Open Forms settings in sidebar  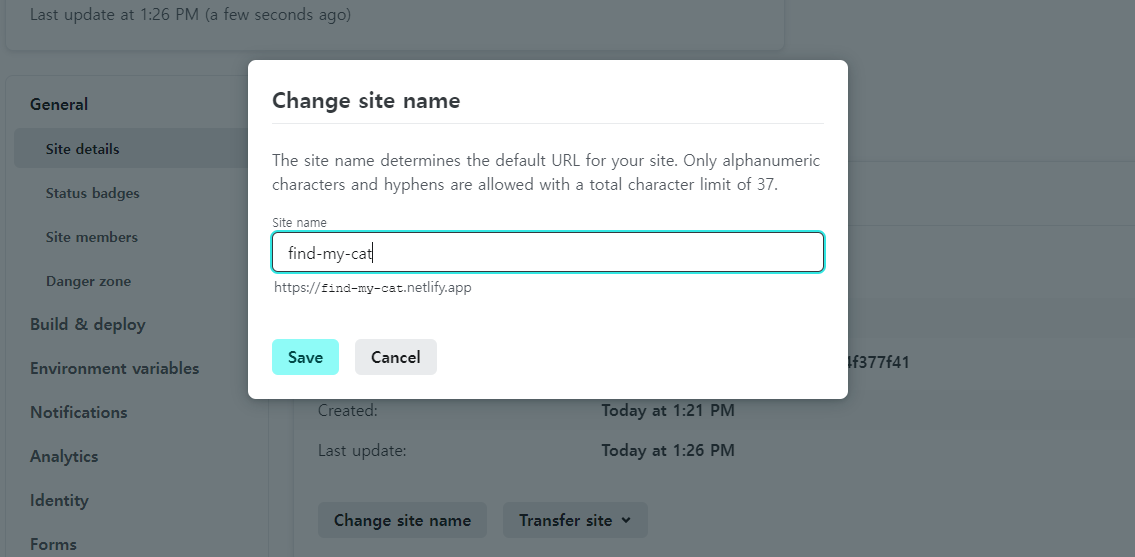tap(53, 545)
